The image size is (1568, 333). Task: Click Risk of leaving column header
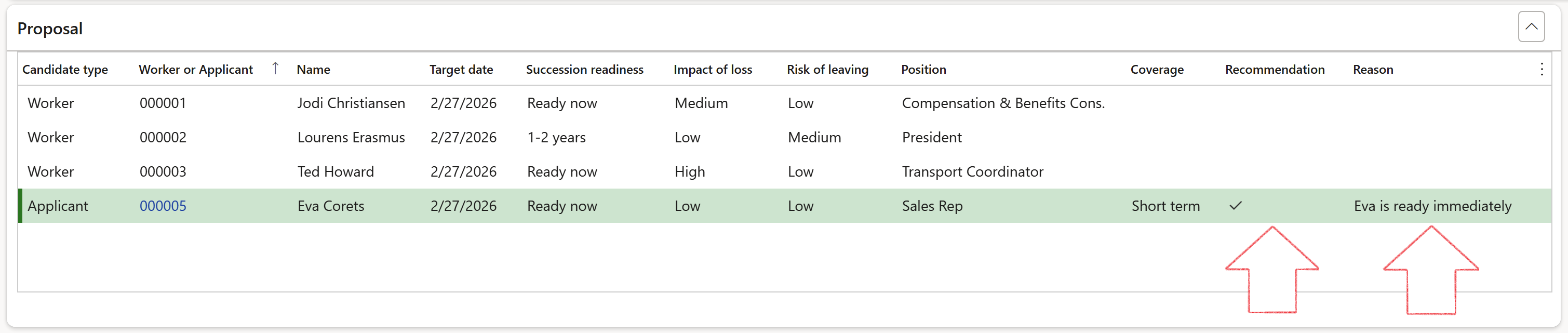pos(827,70)
